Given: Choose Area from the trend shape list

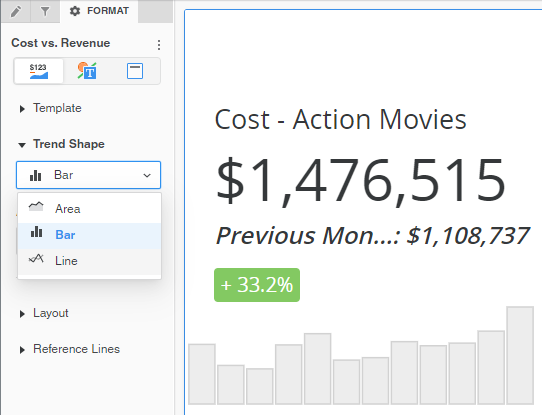Looking at the screenshot, I should 90,209.
